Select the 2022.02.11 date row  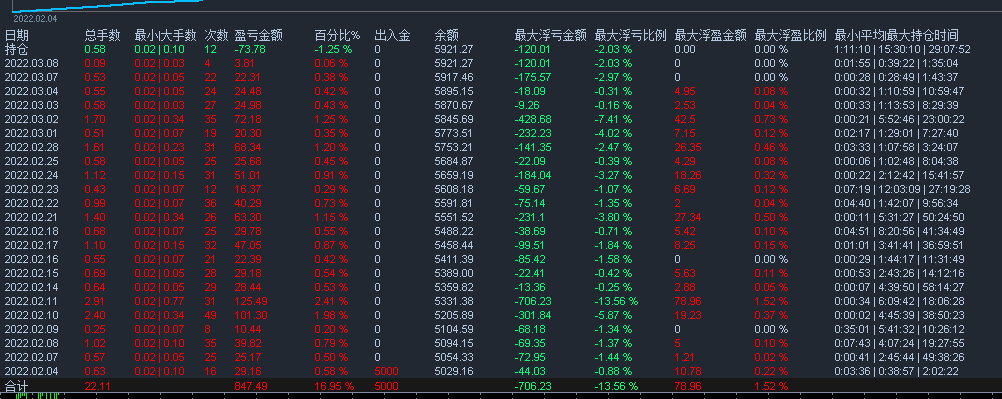click(31, 301)
